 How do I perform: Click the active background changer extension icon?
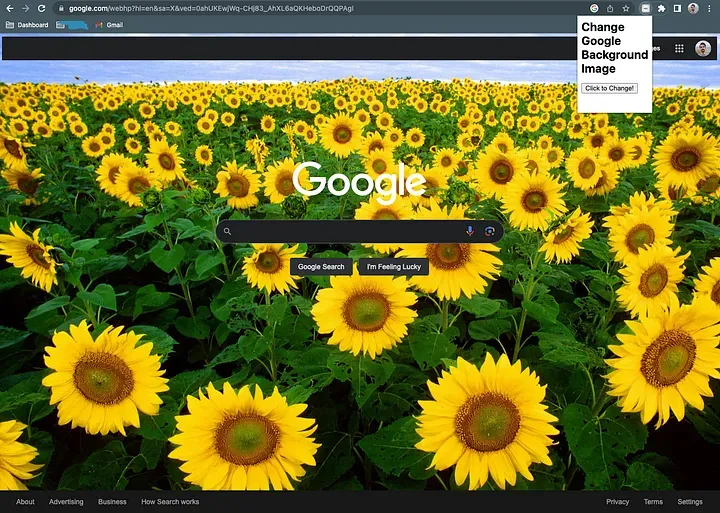click(645, 8)
